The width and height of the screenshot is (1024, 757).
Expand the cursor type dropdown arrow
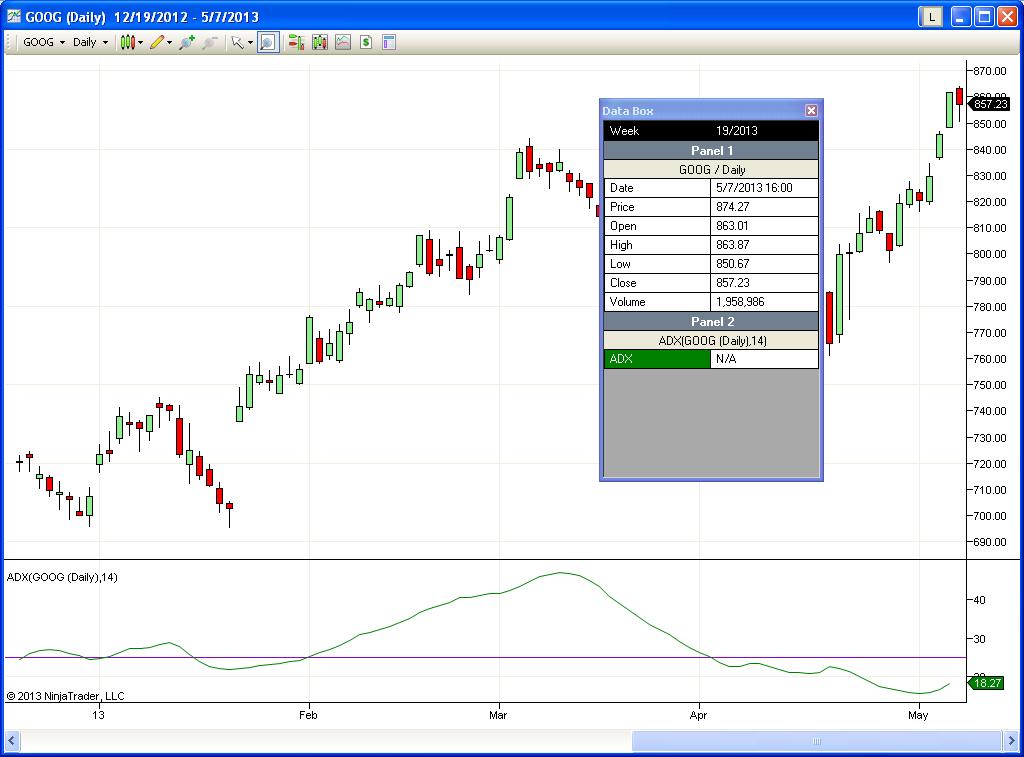[x=250, y=42]
